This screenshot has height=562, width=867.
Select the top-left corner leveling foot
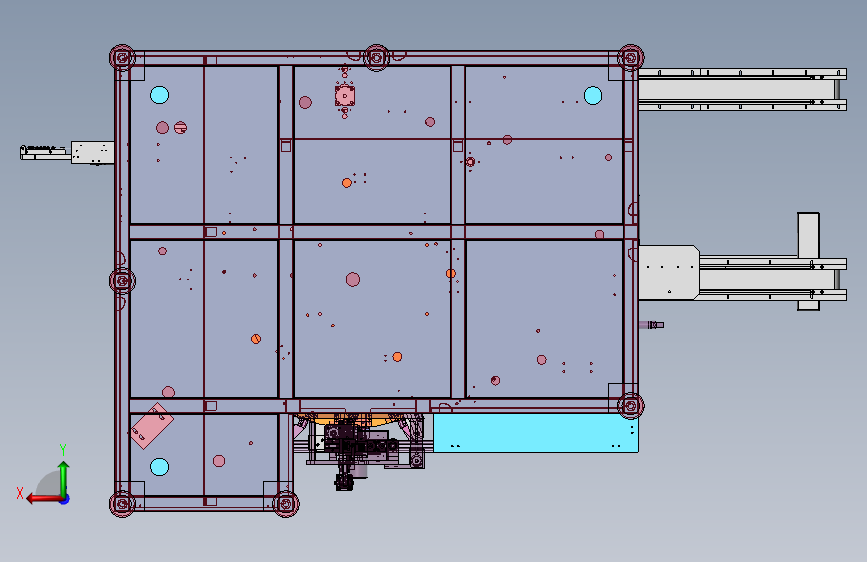click(122, 58)
